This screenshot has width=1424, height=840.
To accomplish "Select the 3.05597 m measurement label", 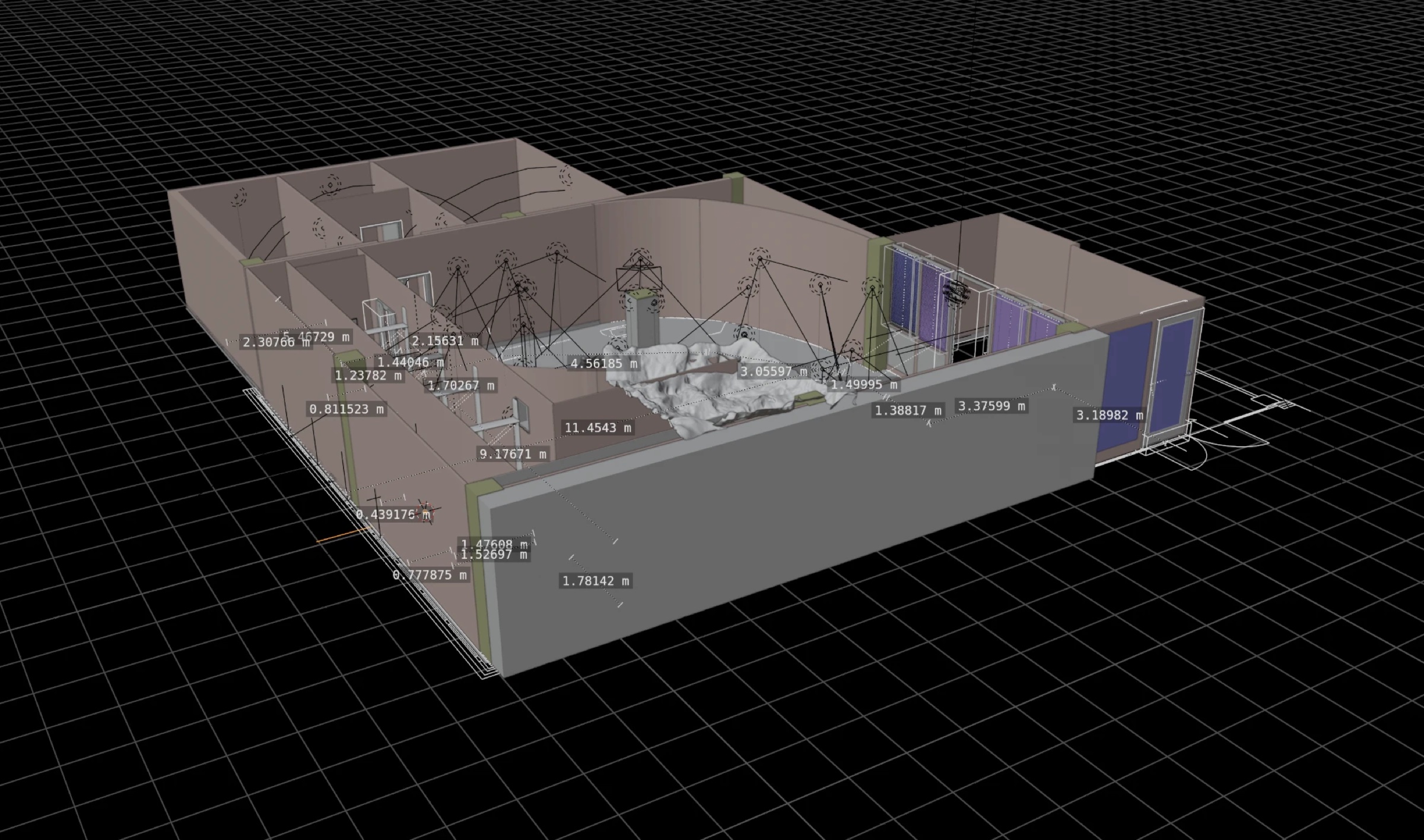I will [774, 372].
